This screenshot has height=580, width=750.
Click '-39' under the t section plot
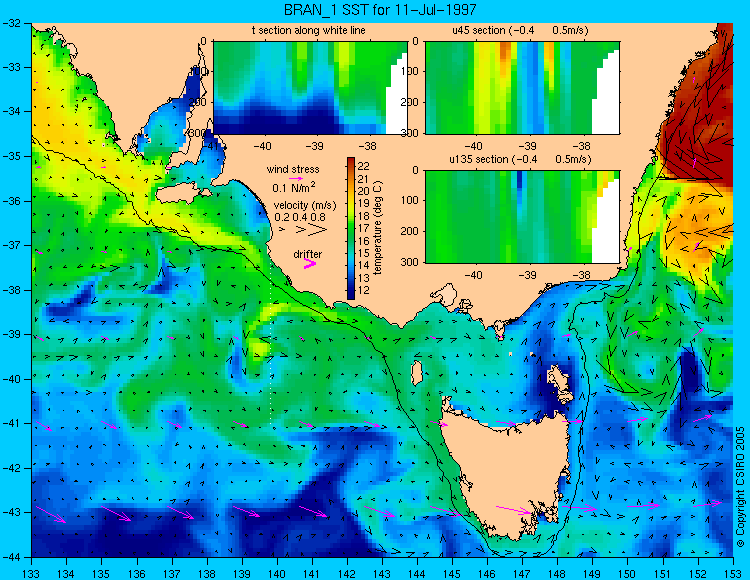(315, 146)
